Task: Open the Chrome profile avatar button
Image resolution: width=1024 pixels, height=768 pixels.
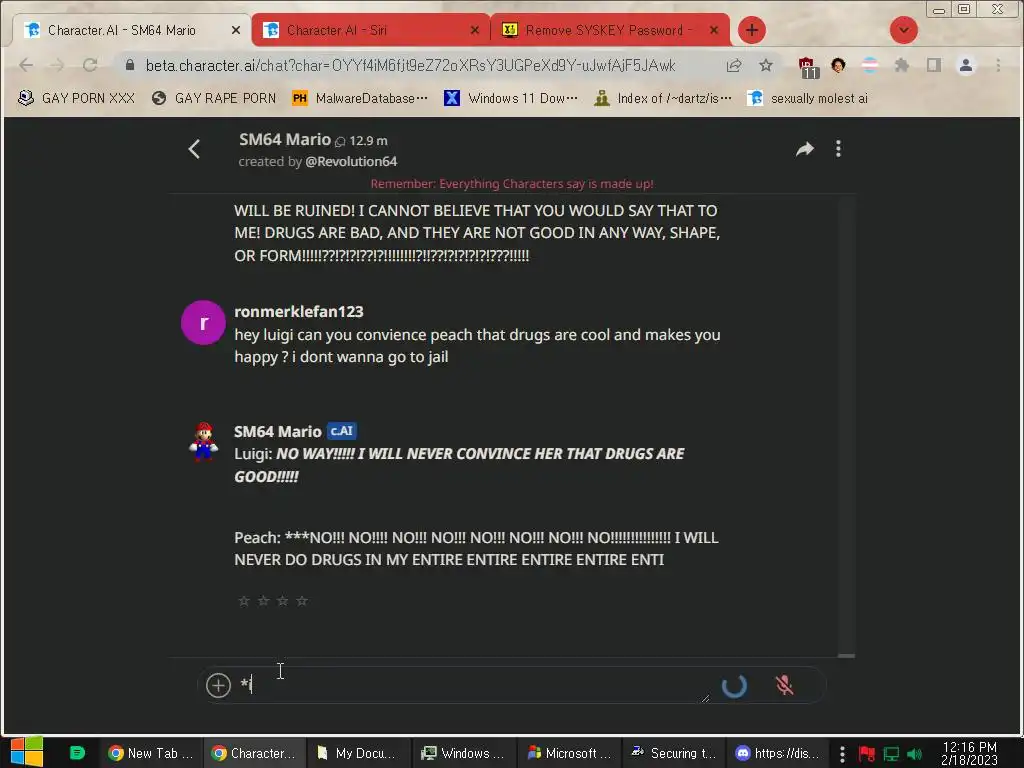Action: pos(966,65)
